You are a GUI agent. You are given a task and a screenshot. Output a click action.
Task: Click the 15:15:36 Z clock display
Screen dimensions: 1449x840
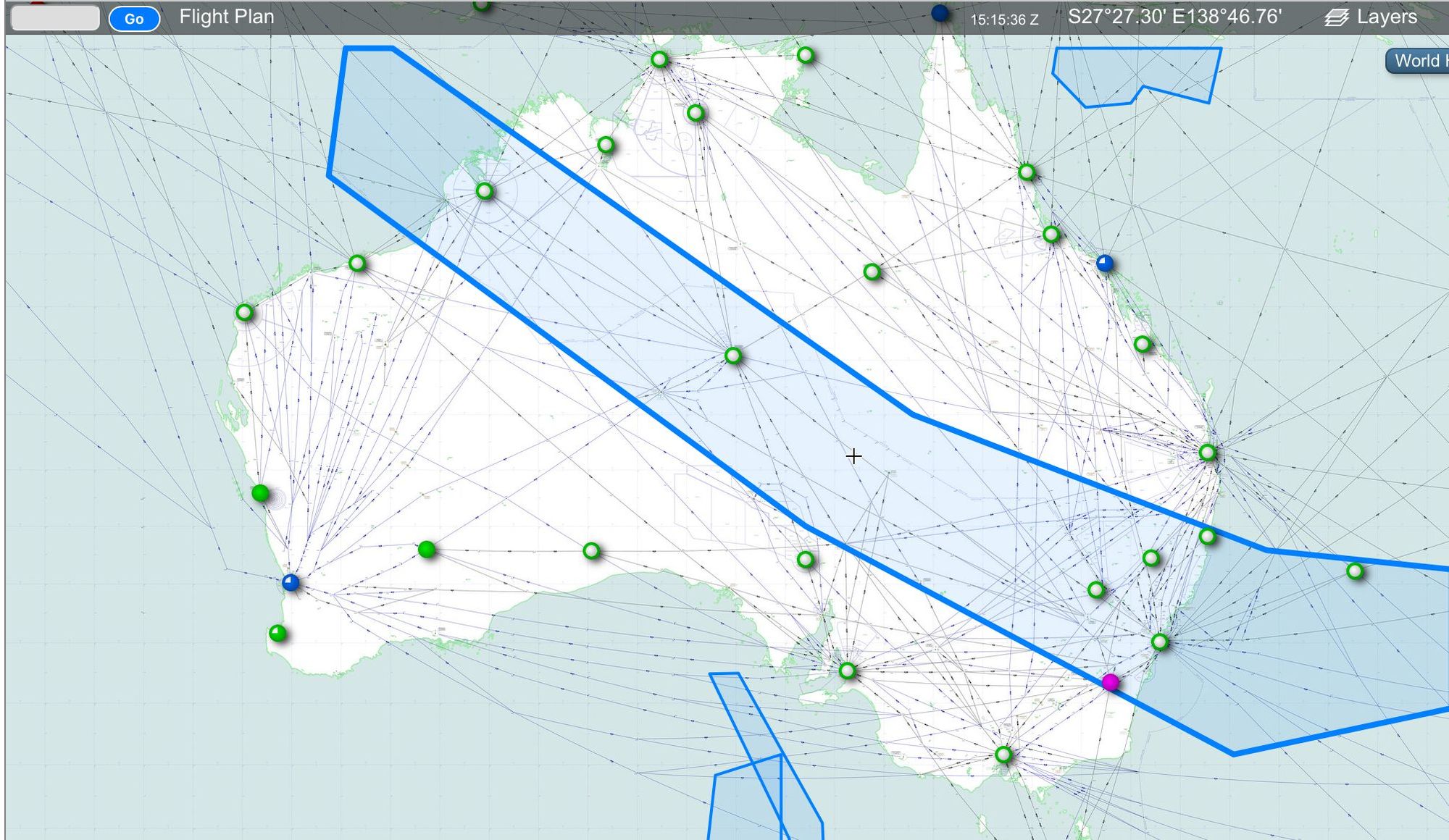pos(1004,20)
